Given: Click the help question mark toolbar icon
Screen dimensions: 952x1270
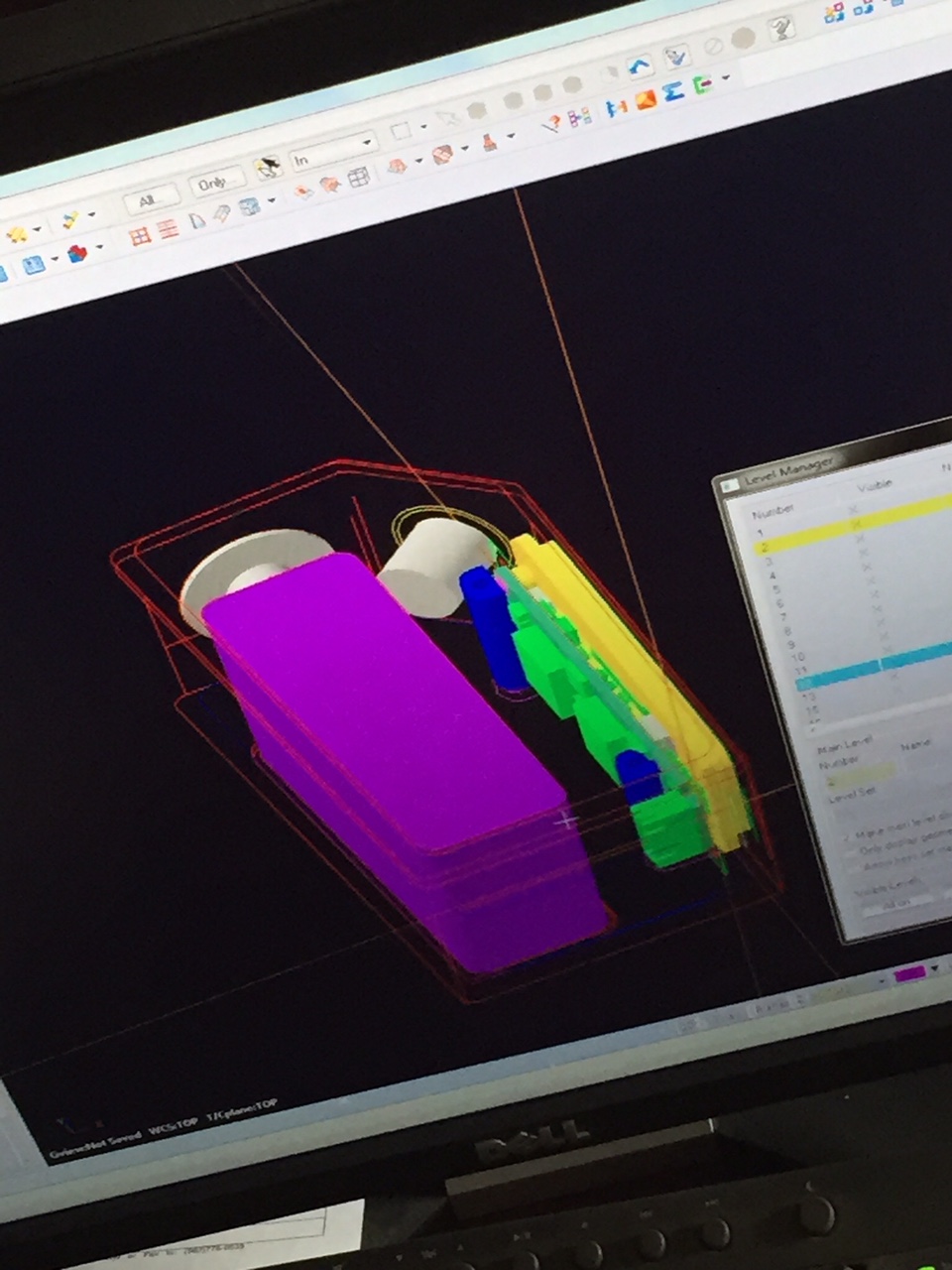Looking at the screenshot, I should 781,27.
